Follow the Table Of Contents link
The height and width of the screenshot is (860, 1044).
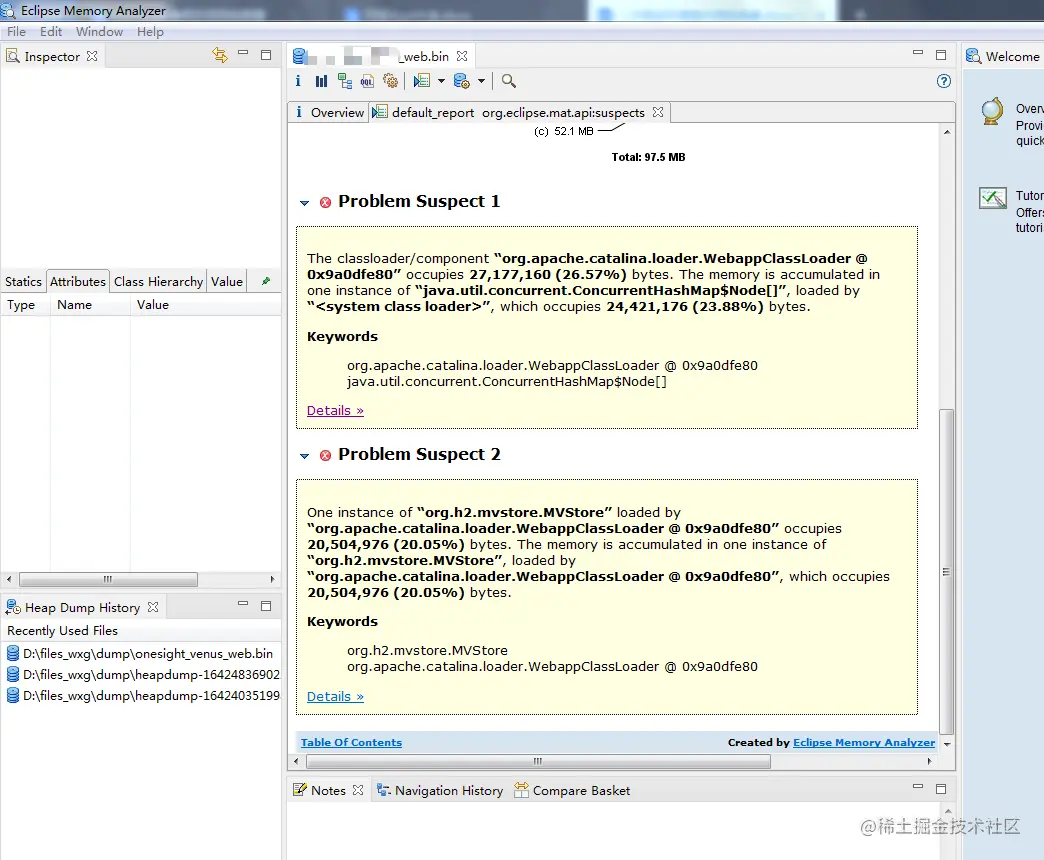click(x=351, y=742)
